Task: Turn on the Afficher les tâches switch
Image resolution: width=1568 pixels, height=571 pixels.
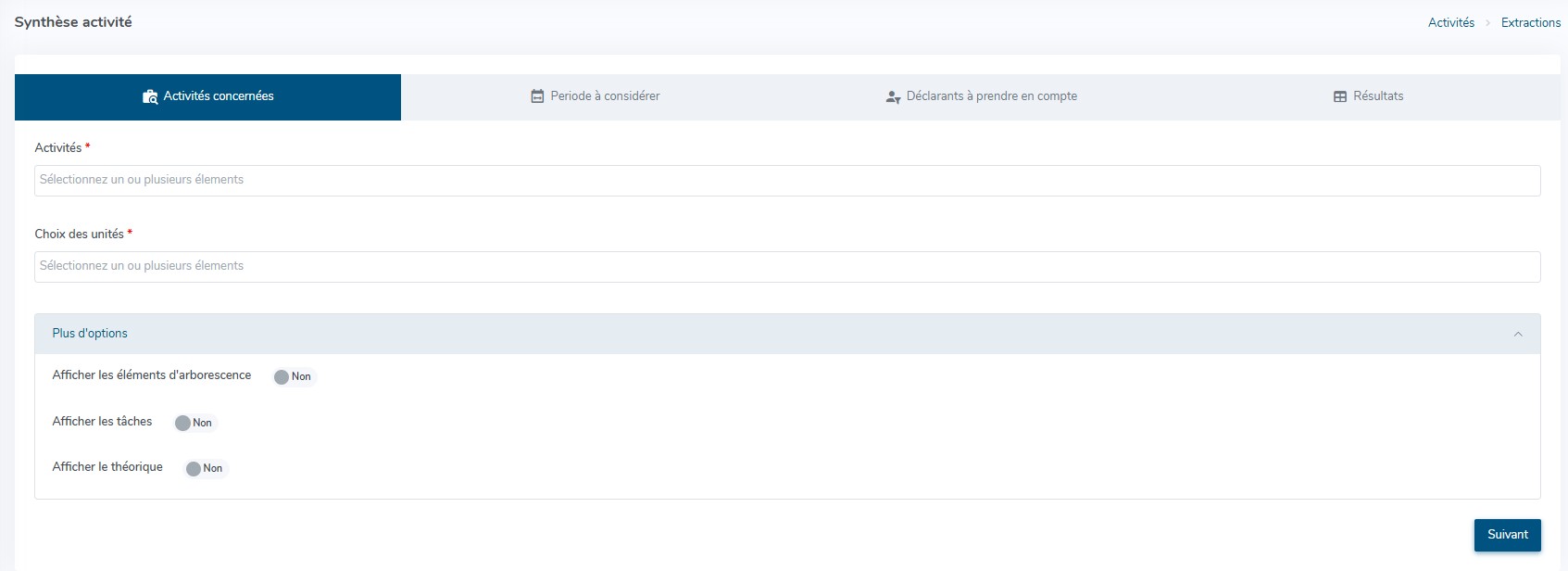Action: coord(194,423)
